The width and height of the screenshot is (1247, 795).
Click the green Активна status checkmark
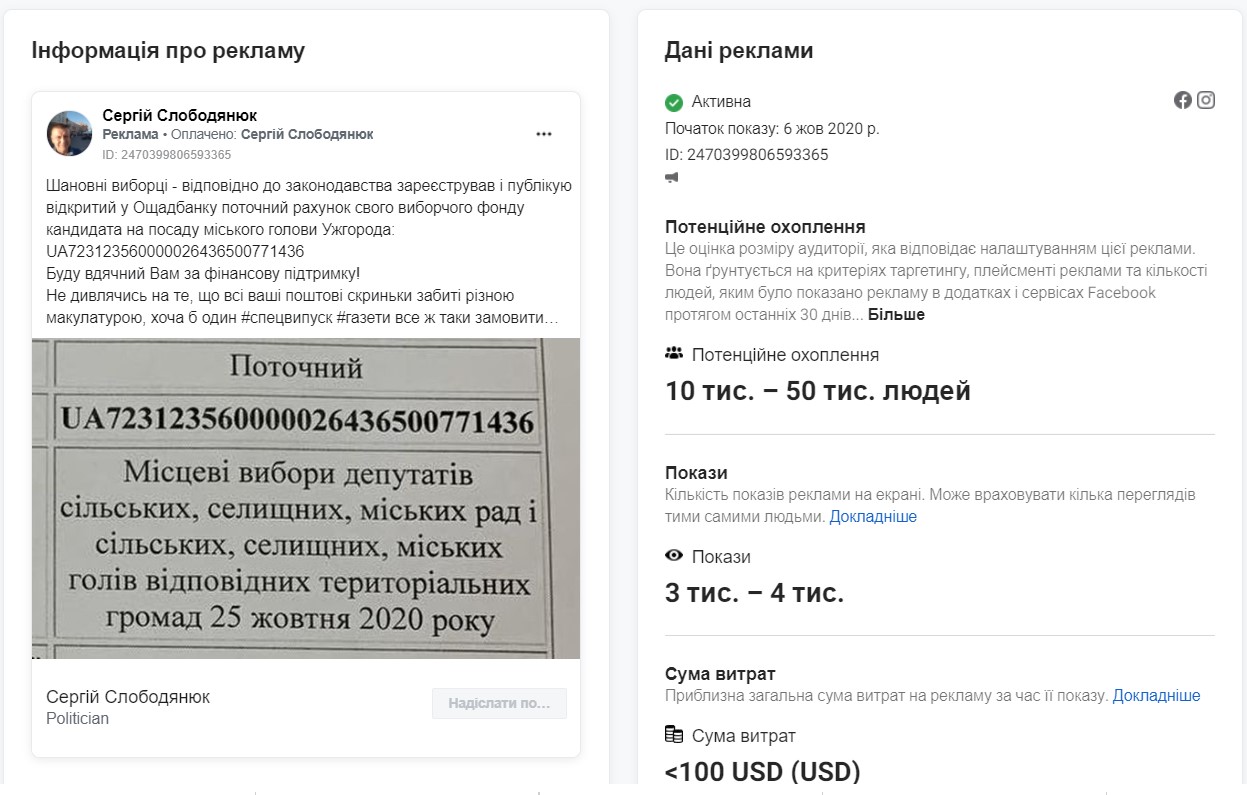674,102
